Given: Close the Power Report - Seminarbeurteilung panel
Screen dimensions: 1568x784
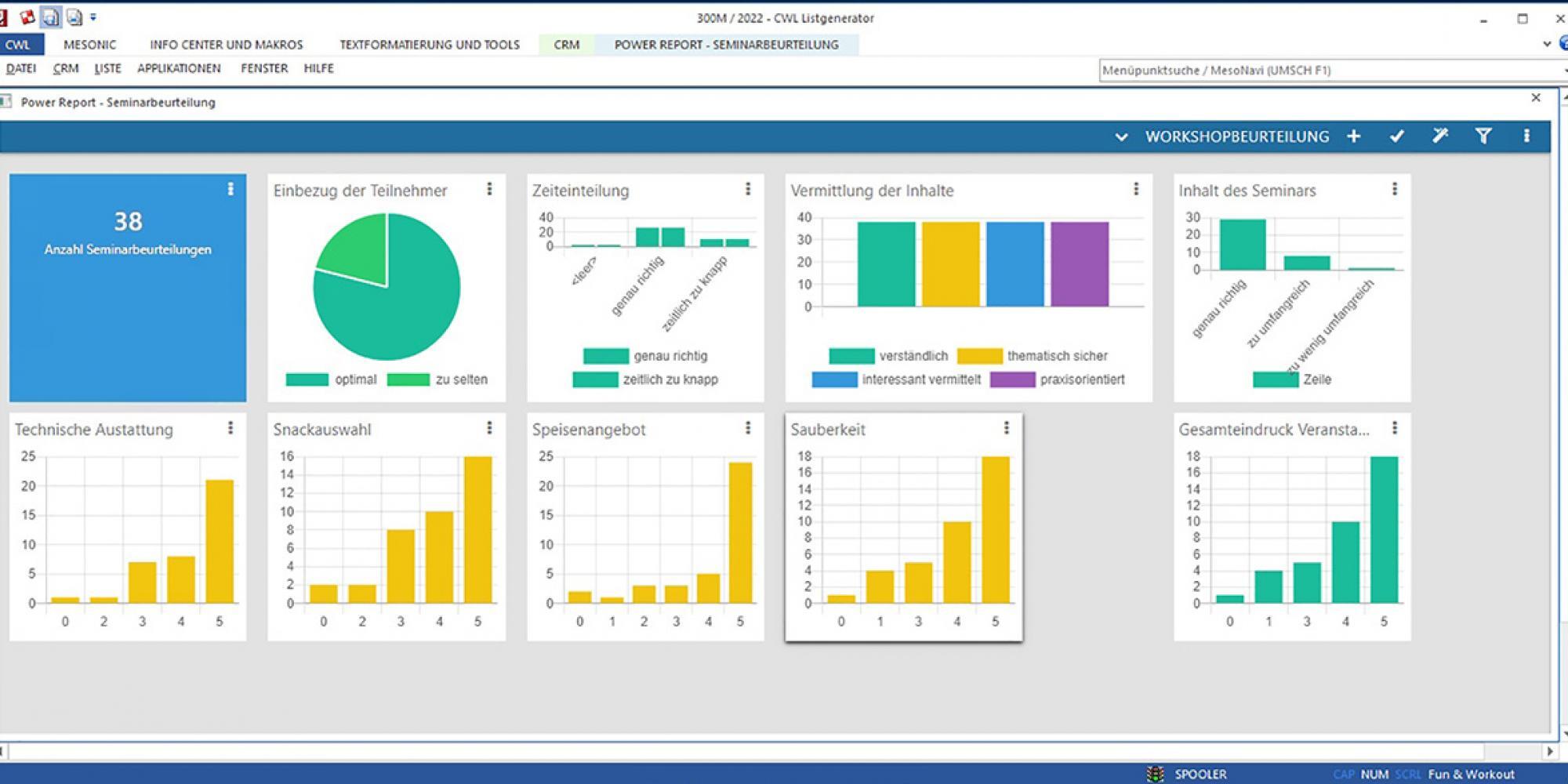Looking at the screenshot, I should [1536, 98].
